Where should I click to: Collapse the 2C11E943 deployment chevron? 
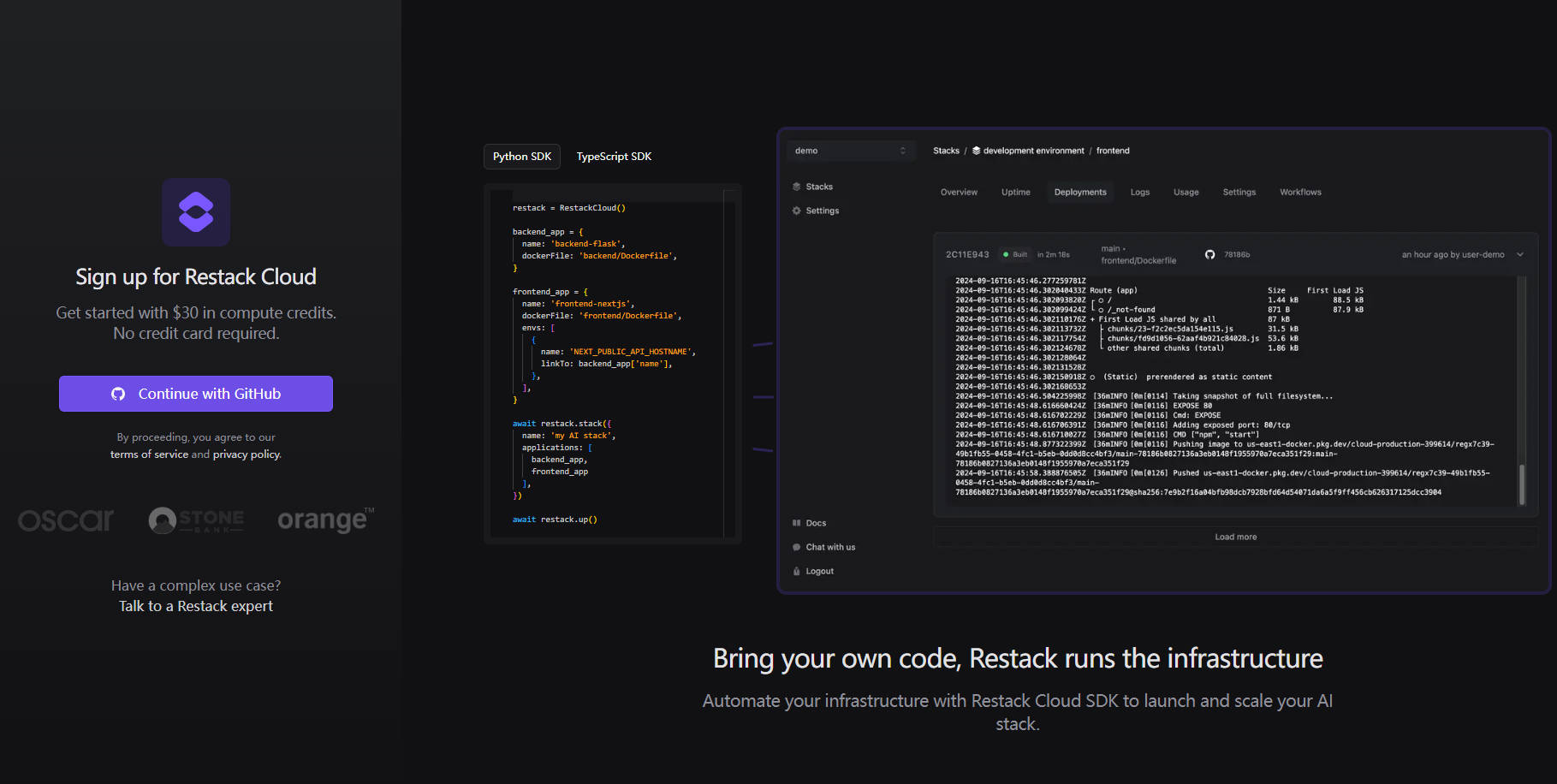click(x=1520, y=254)
